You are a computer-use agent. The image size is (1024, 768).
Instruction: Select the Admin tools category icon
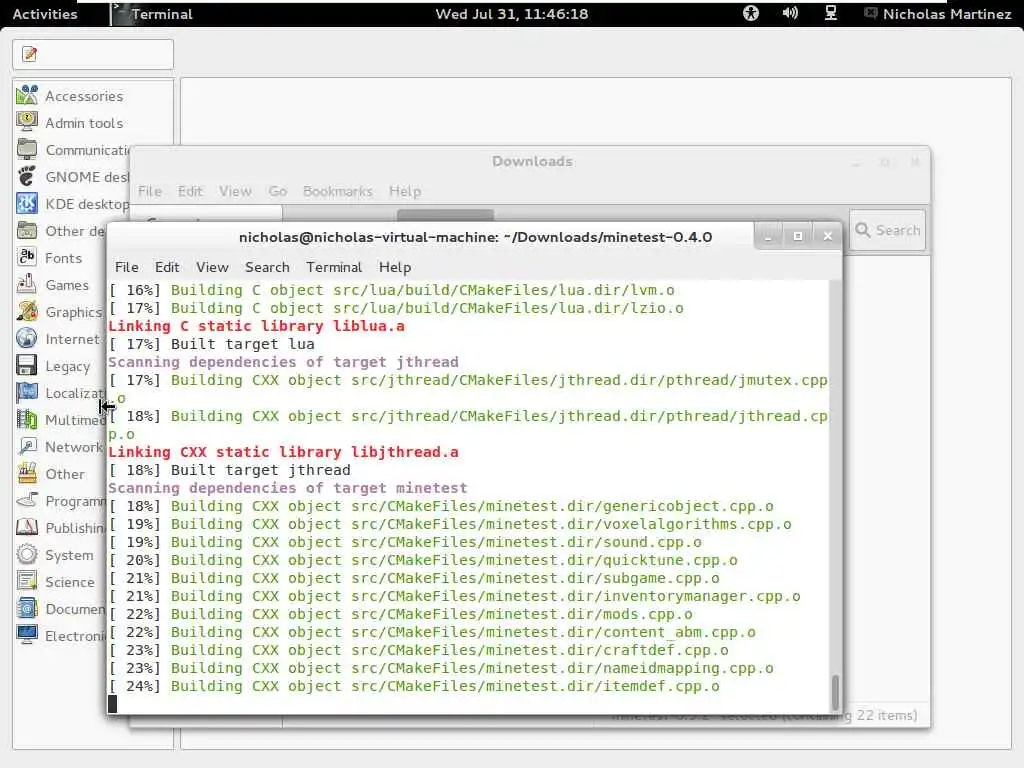[x=27, y=122]
